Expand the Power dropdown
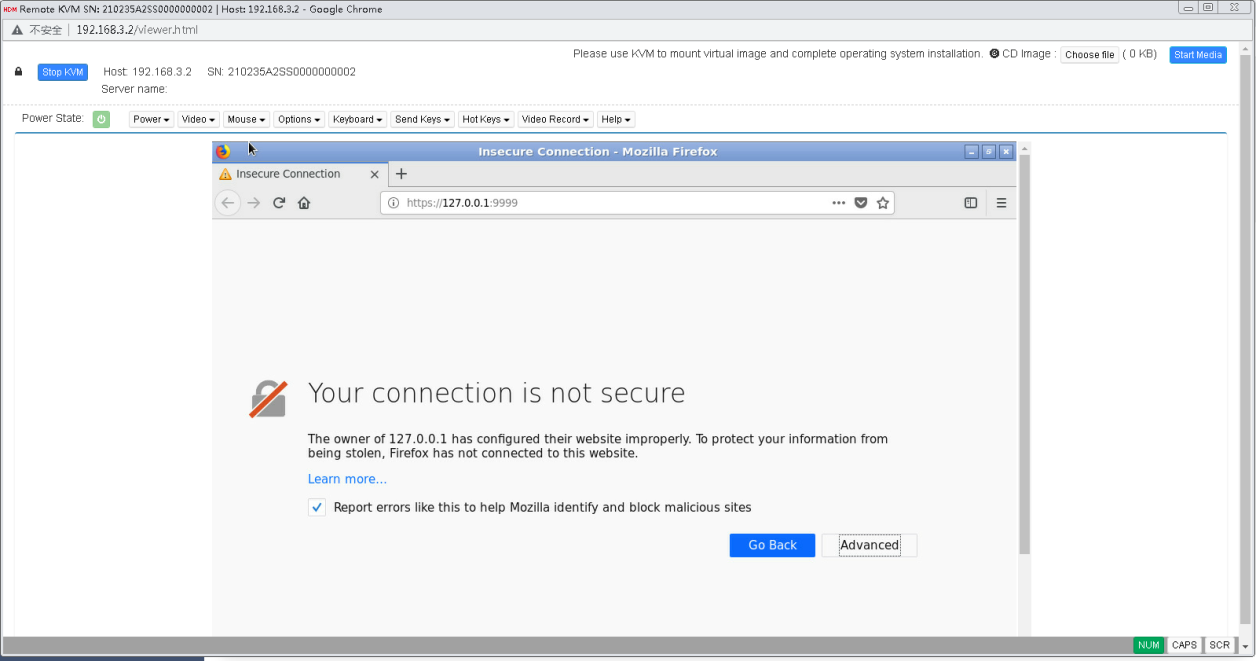The image size is (1256, 661). [151, 119]
